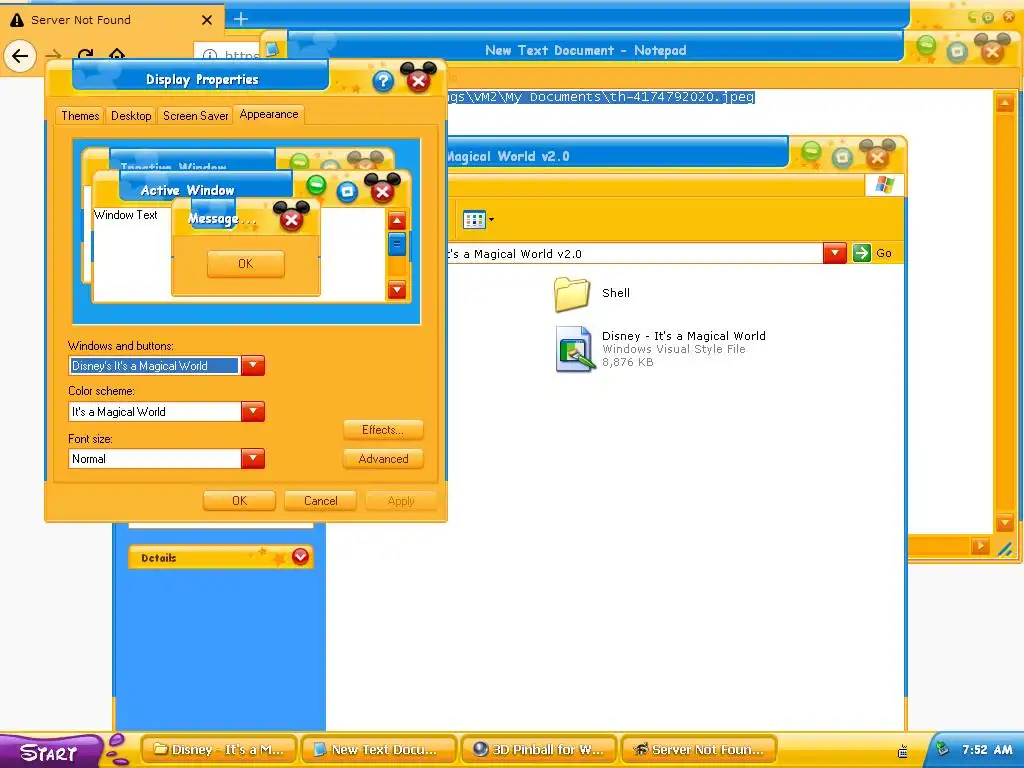This screenshot has height=768, width=1024.
Task: Click Disney - It's a Magical World filename
Action: point(684,336)
